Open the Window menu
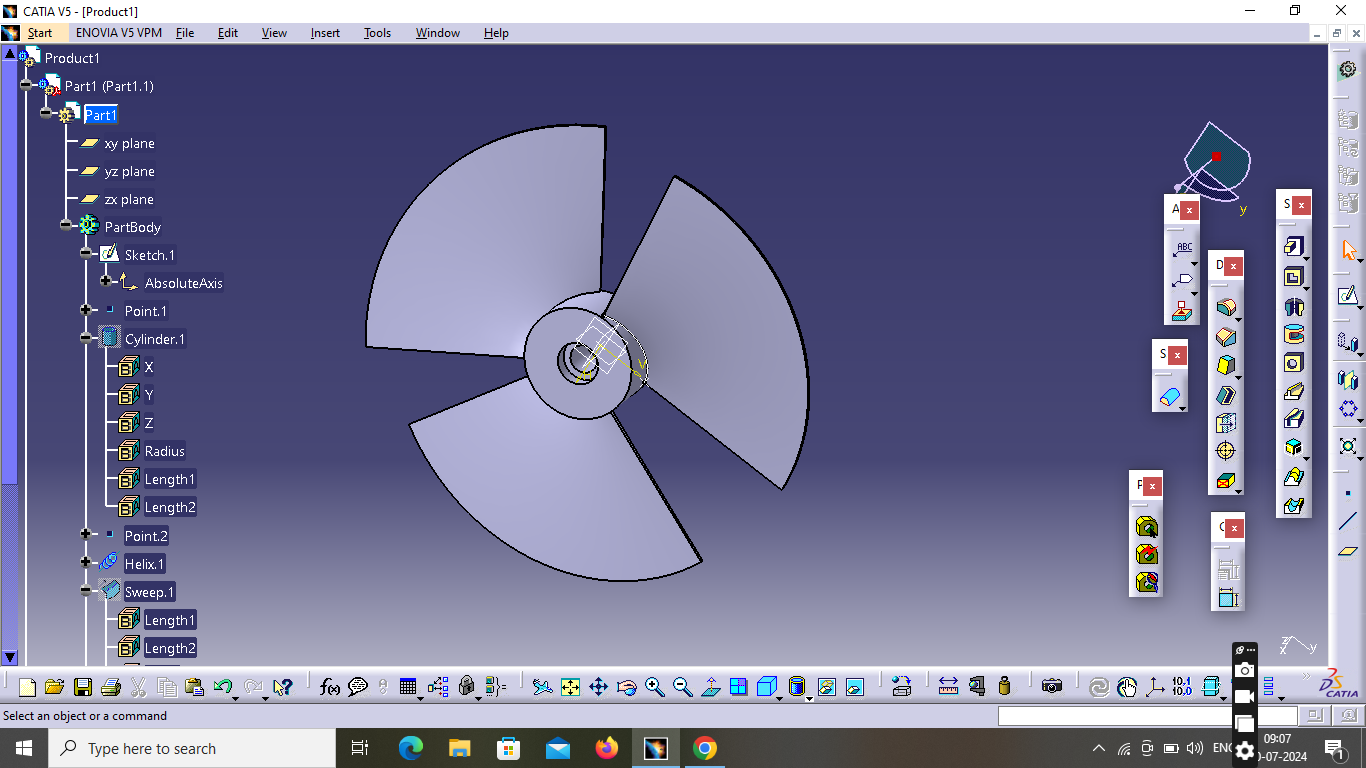 438,33
